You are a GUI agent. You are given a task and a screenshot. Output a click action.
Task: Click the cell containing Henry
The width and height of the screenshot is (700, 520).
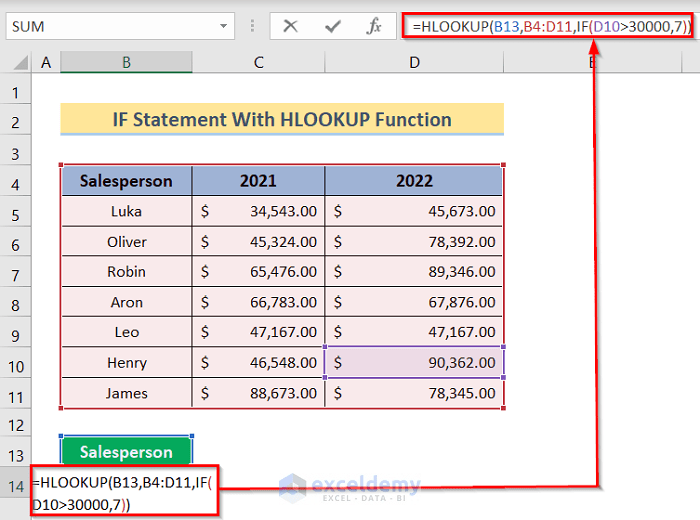point(126,362)
